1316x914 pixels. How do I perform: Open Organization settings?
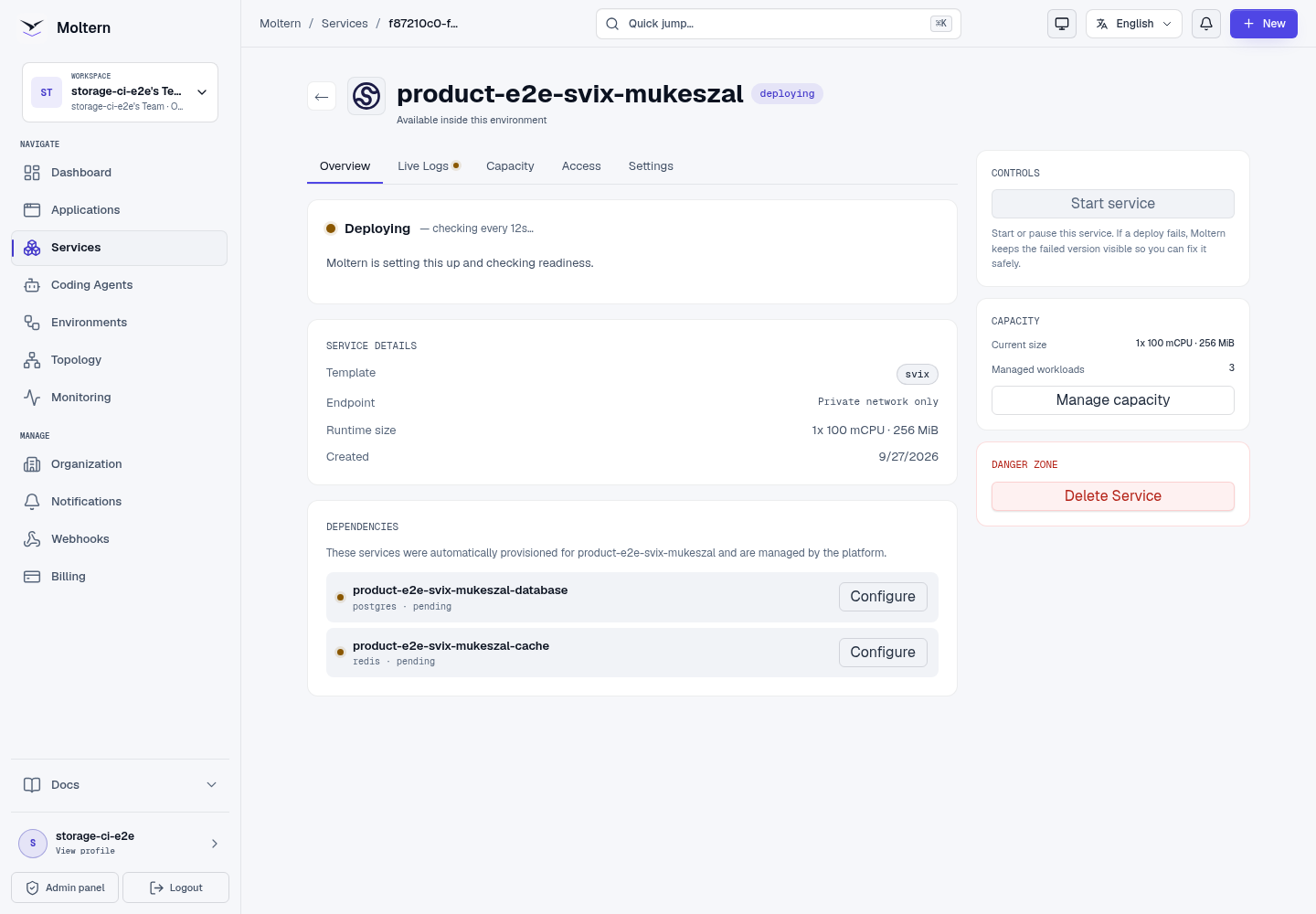tap(119, 464)
